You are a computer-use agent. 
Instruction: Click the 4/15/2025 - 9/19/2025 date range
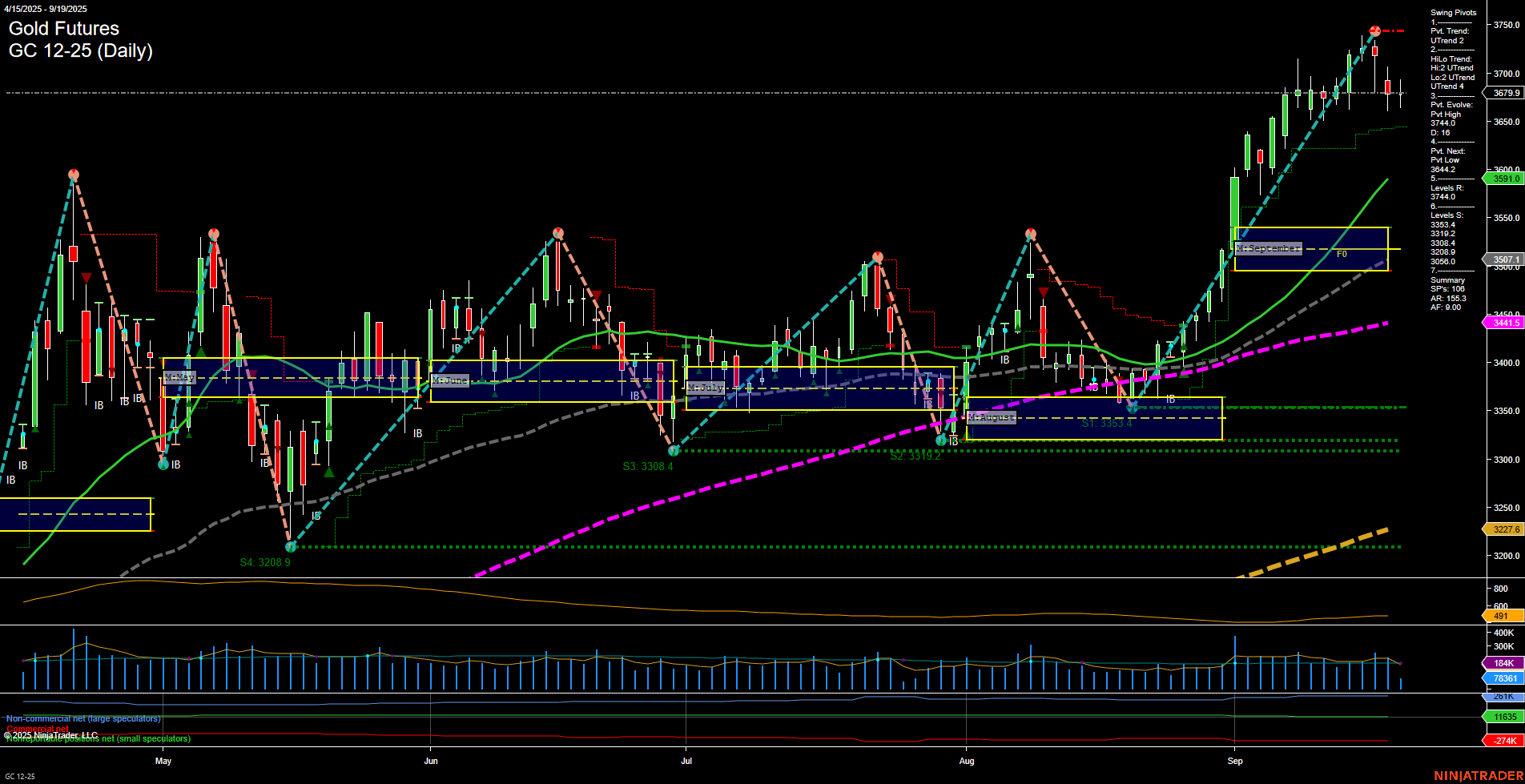[x=44, y=9]
